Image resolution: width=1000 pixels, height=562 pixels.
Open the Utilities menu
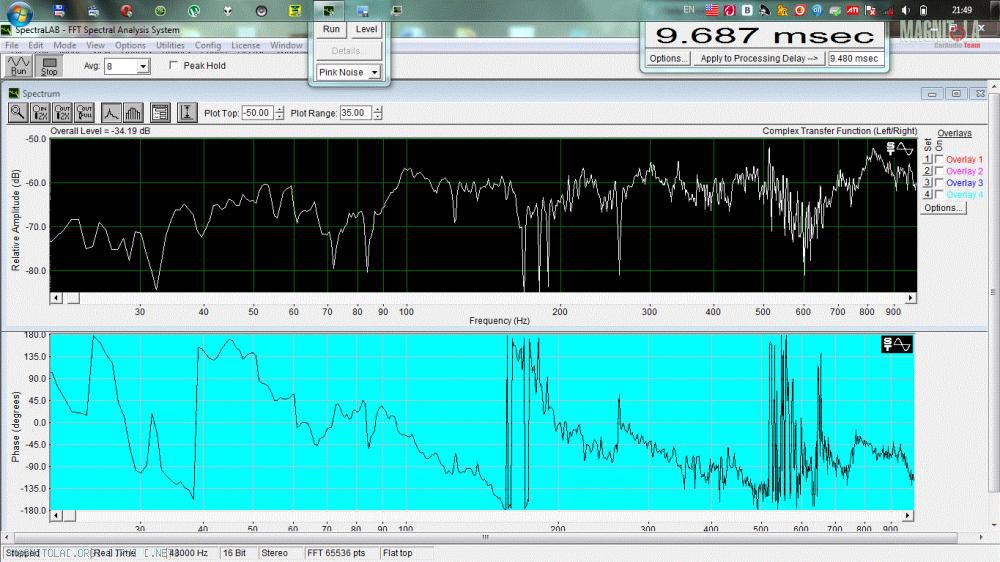point(170,45)
